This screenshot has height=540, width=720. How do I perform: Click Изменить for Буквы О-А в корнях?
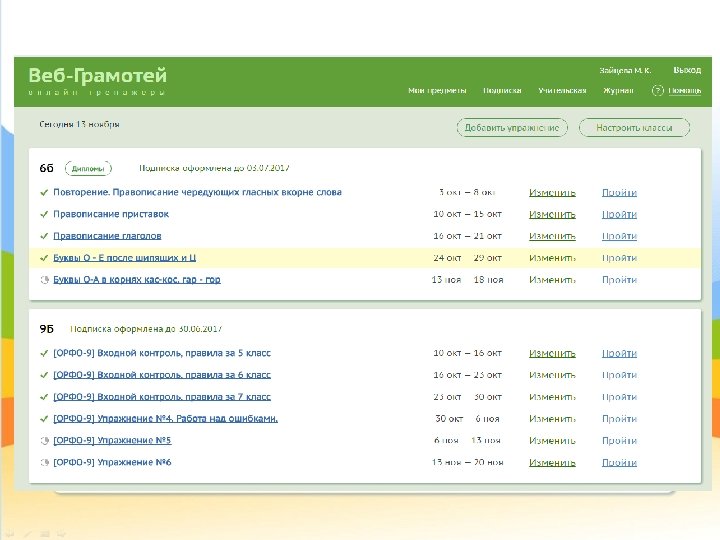pyautogui.click(x=552, y=280)
